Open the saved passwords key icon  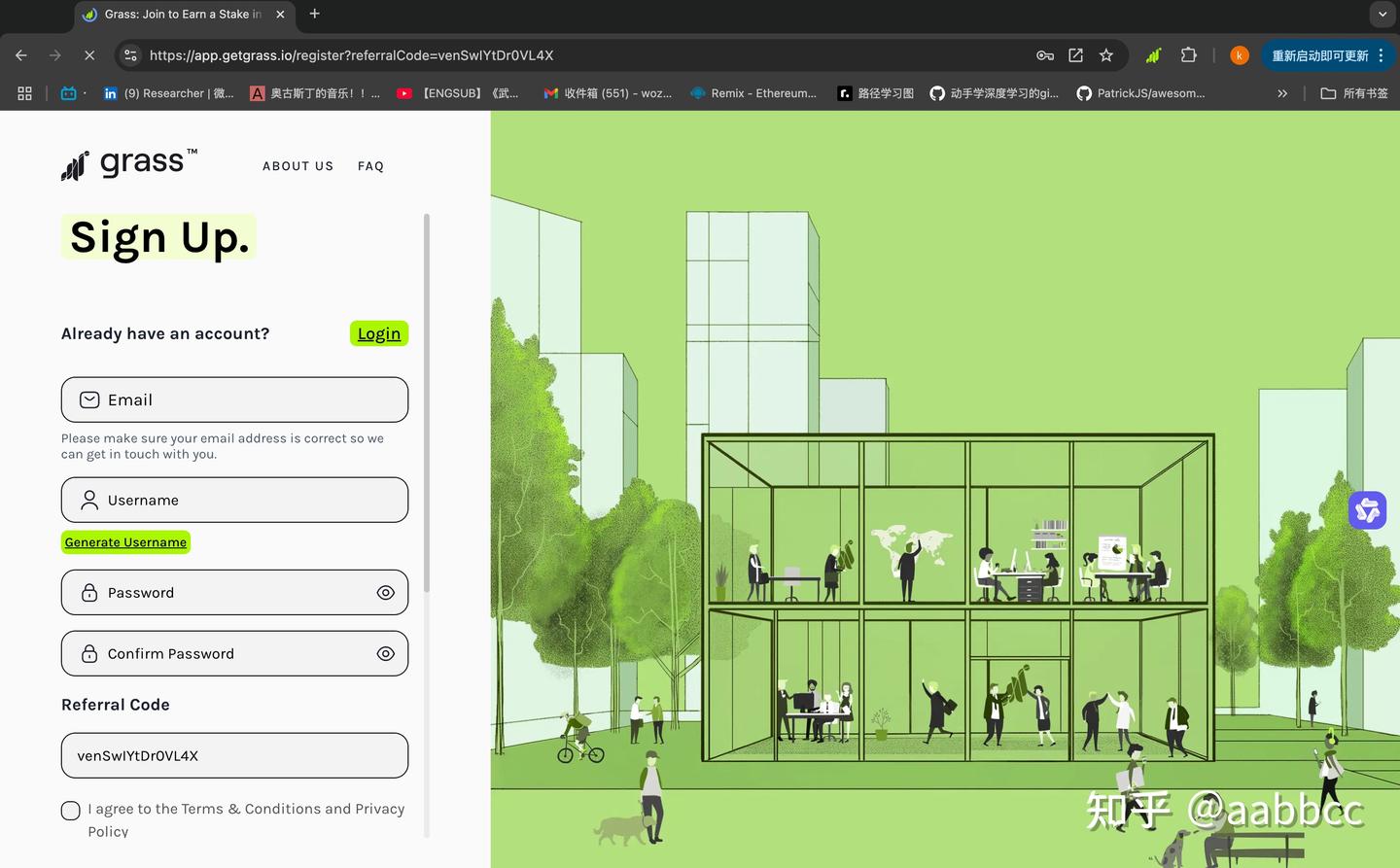tap(1045, 55)
